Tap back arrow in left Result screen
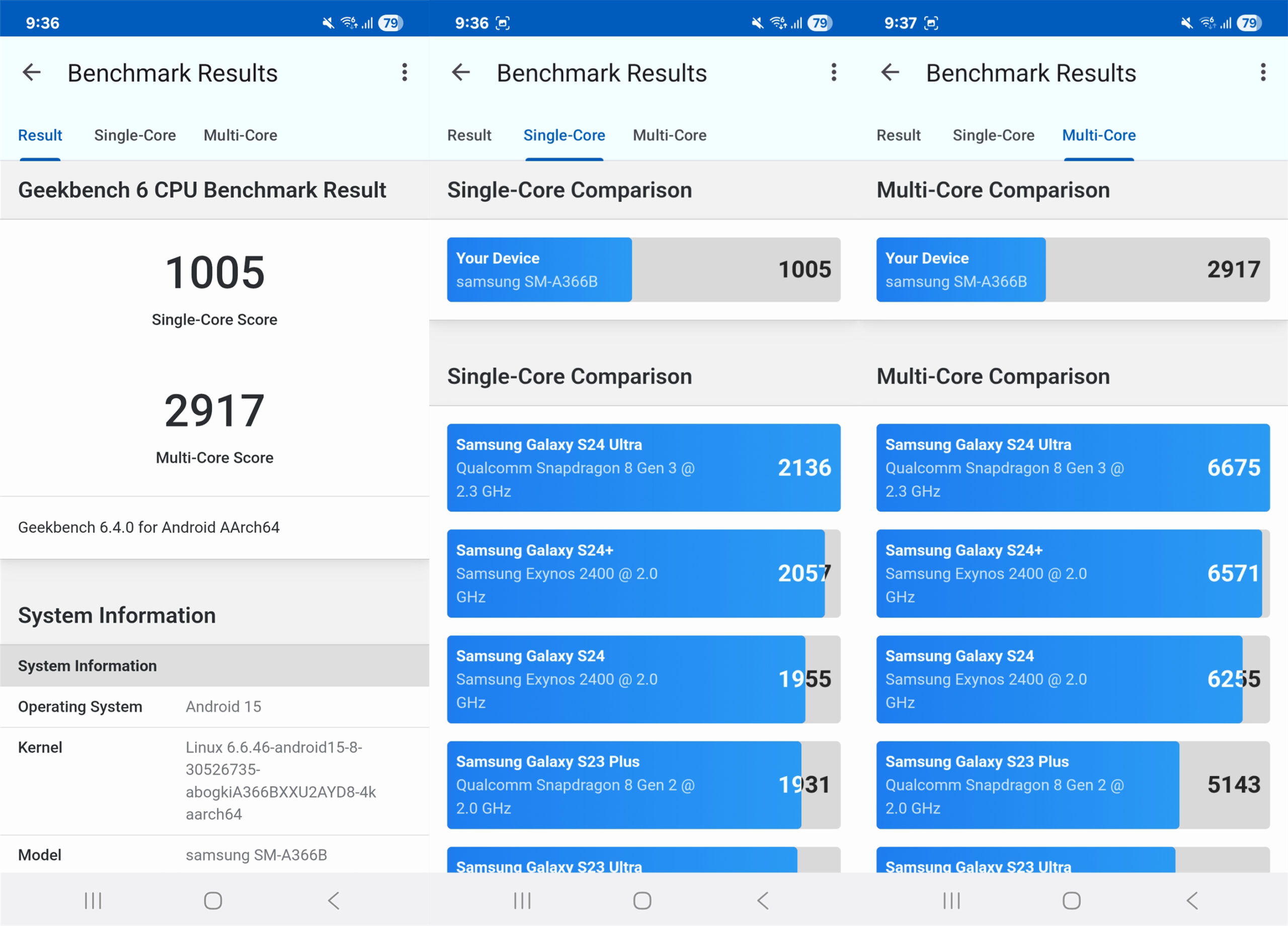1288x926 pixels. pos(32,72)
